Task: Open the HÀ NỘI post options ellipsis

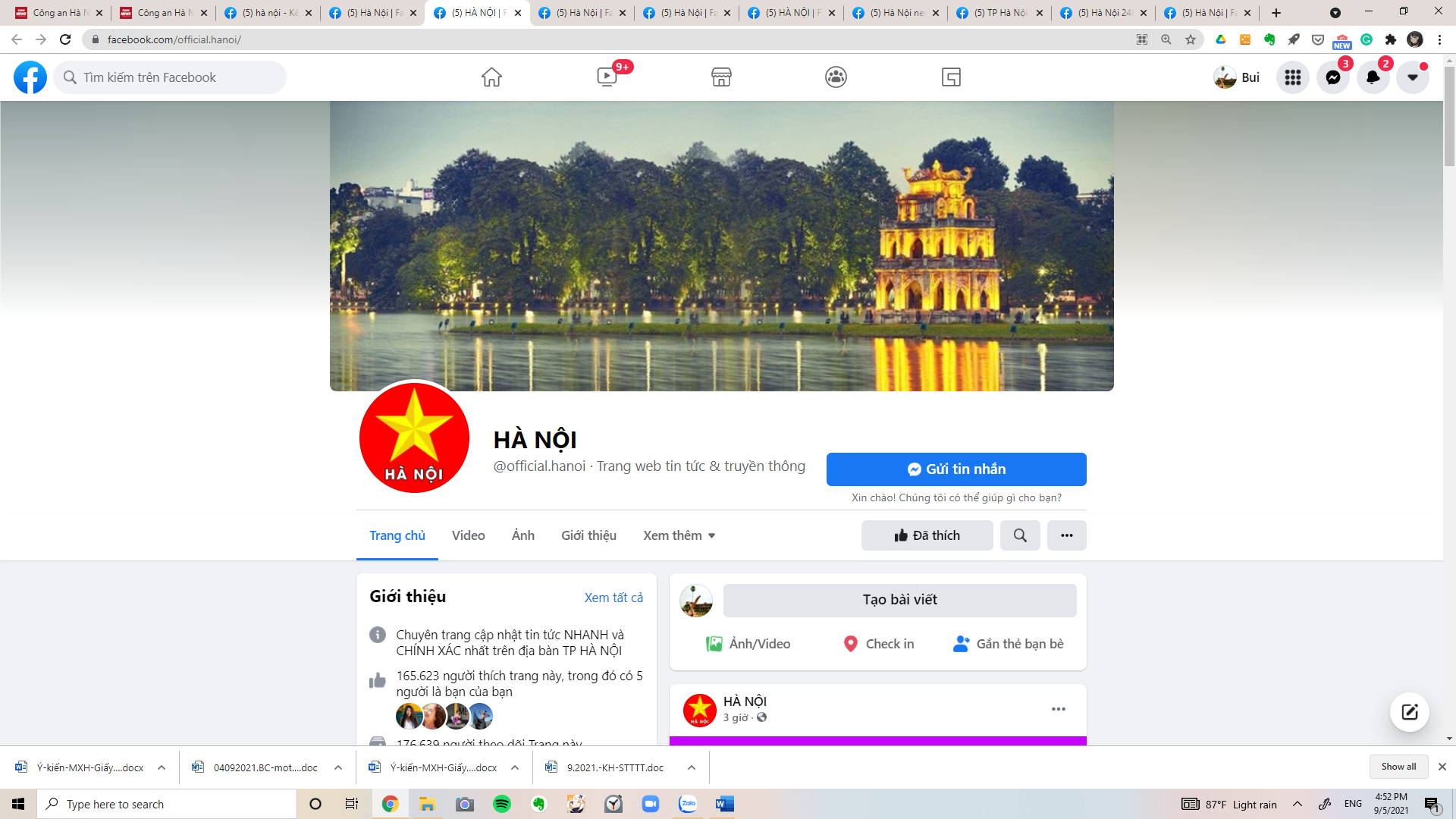Action: pyautogui.click(x=1059, y=709)
